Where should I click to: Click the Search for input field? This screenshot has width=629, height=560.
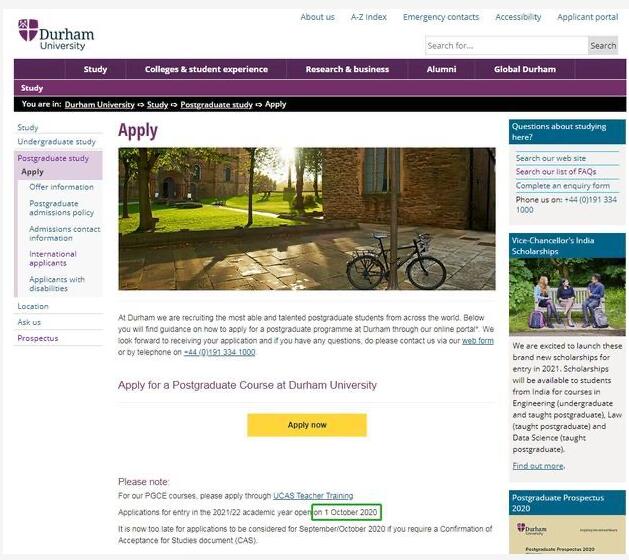coord(506,46)
